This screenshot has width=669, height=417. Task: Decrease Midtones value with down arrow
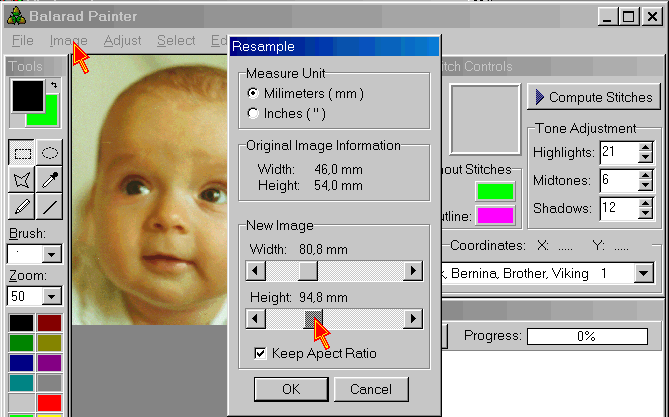(x=646, y=186)
